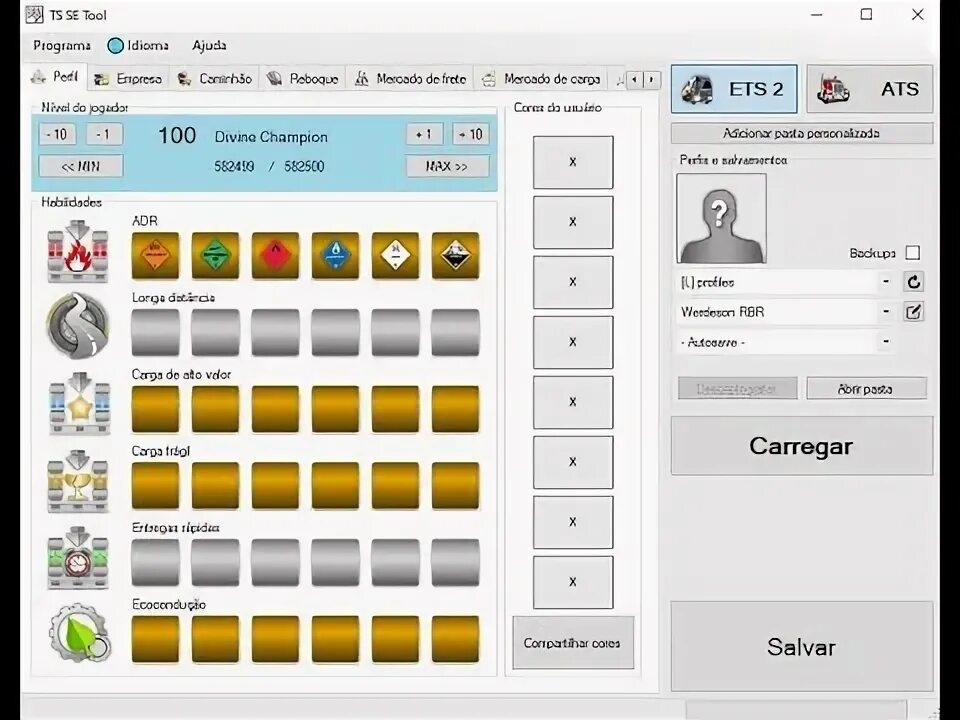Switch to the Reboque tab
This screenshot has width=960, height=720.
[304, 79]
